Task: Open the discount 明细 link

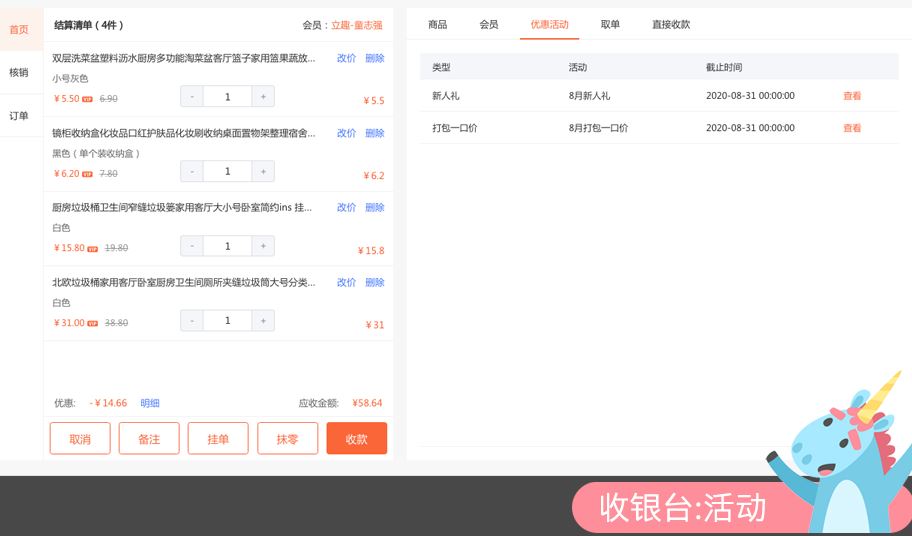Action: (x=150, y=403)
